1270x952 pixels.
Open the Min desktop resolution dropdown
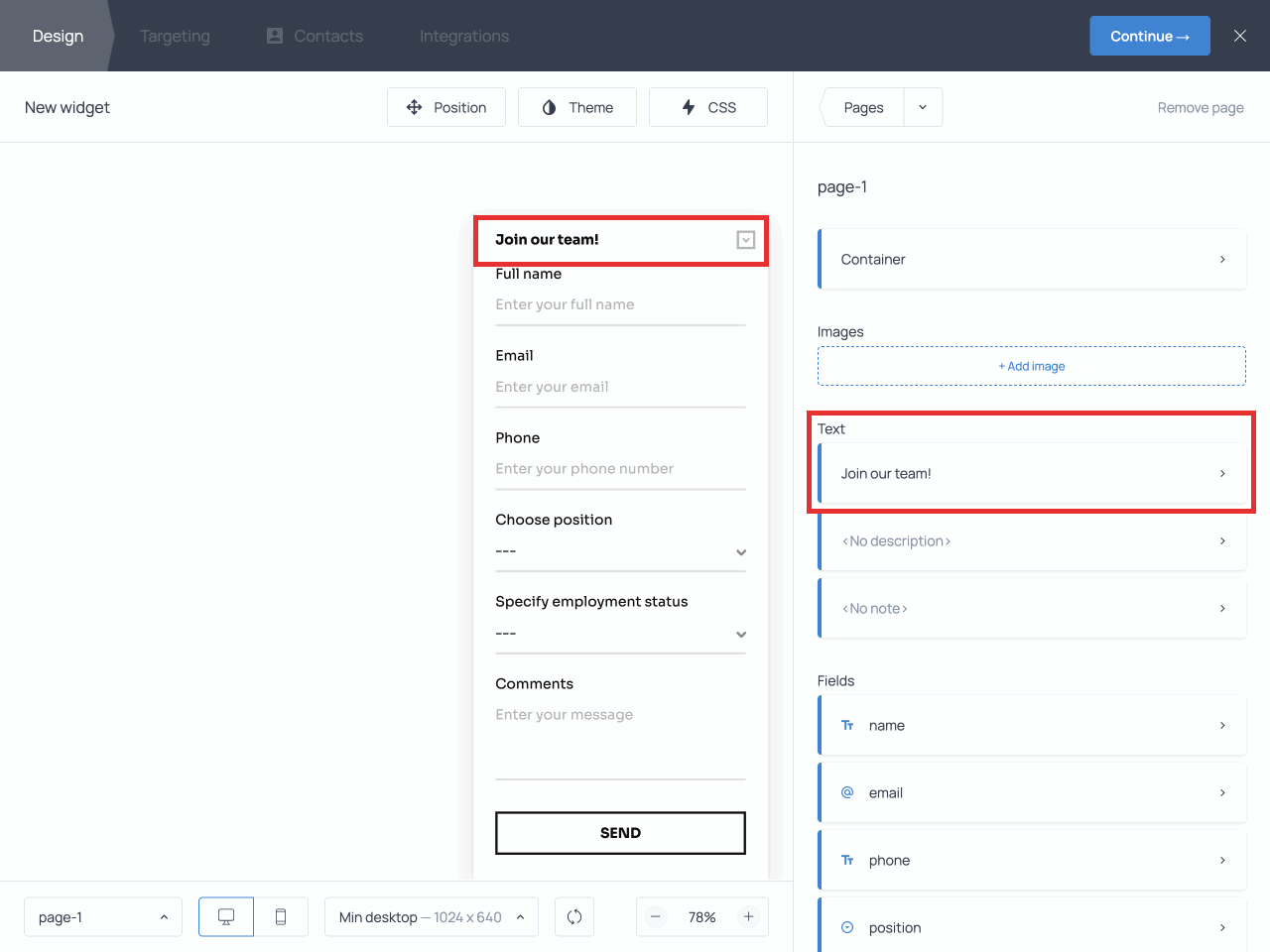[431, 916]
